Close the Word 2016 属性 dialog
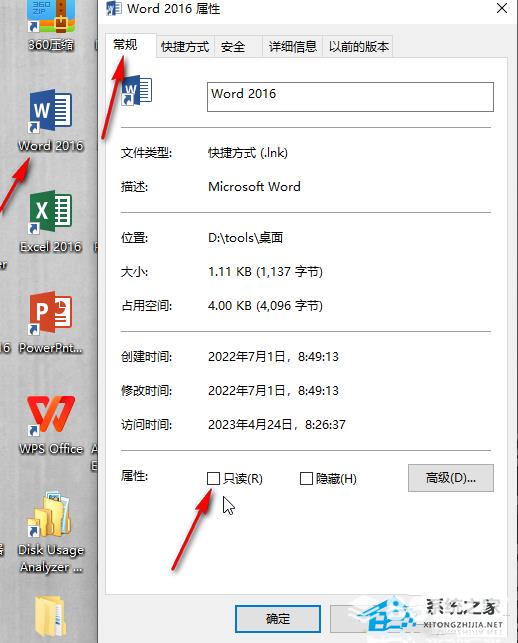 coord(502,8)
